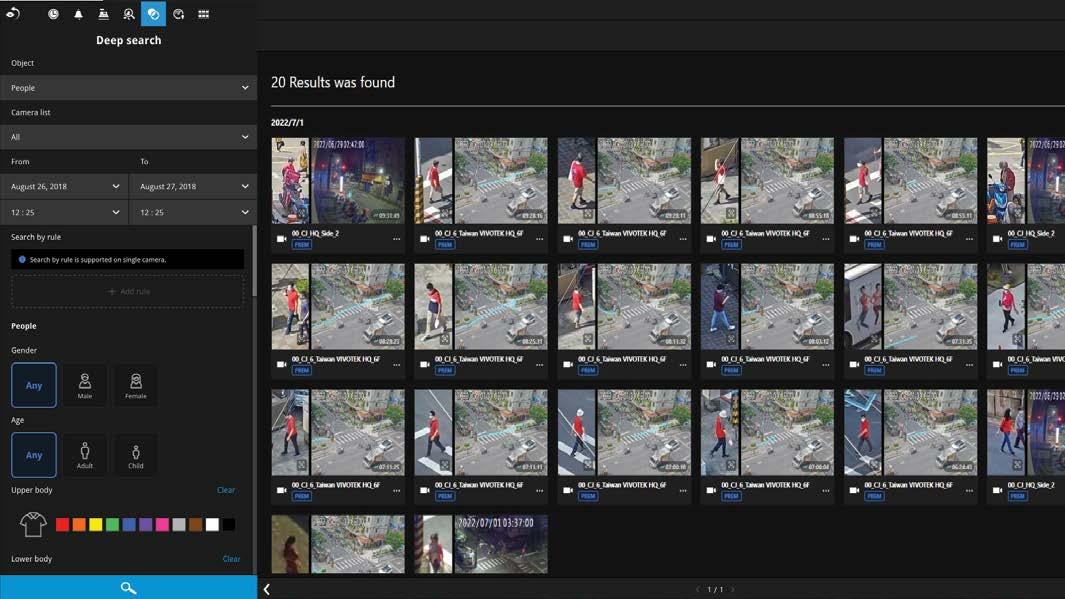Open the From date dropdown August 26, 2018
Viewport: 1065px width, 599px height.
click(x=64, y=186)
